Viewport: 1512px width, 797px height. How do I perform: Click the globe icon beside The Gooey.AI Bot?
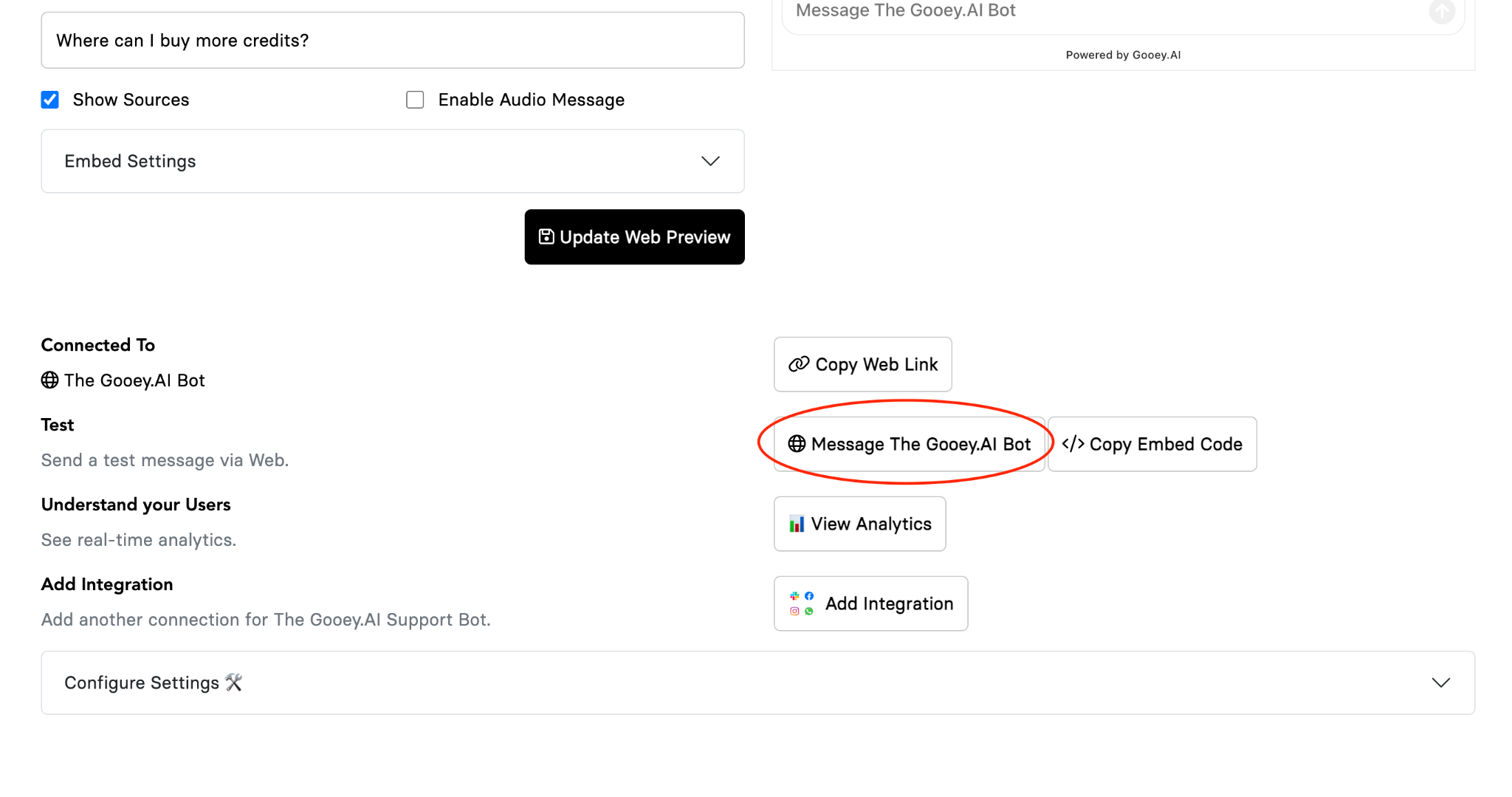(x=49, y=380)
